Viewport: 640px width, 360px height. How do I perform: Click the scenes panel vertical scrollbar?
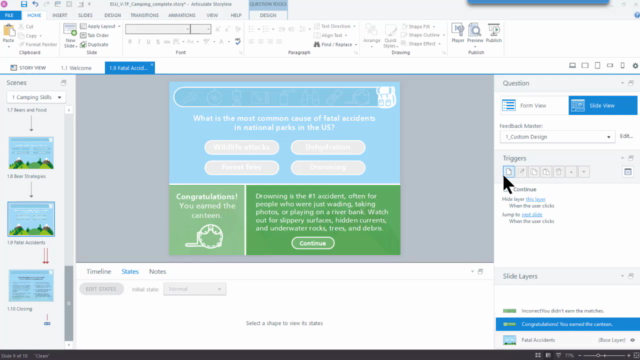coord(69,303)
